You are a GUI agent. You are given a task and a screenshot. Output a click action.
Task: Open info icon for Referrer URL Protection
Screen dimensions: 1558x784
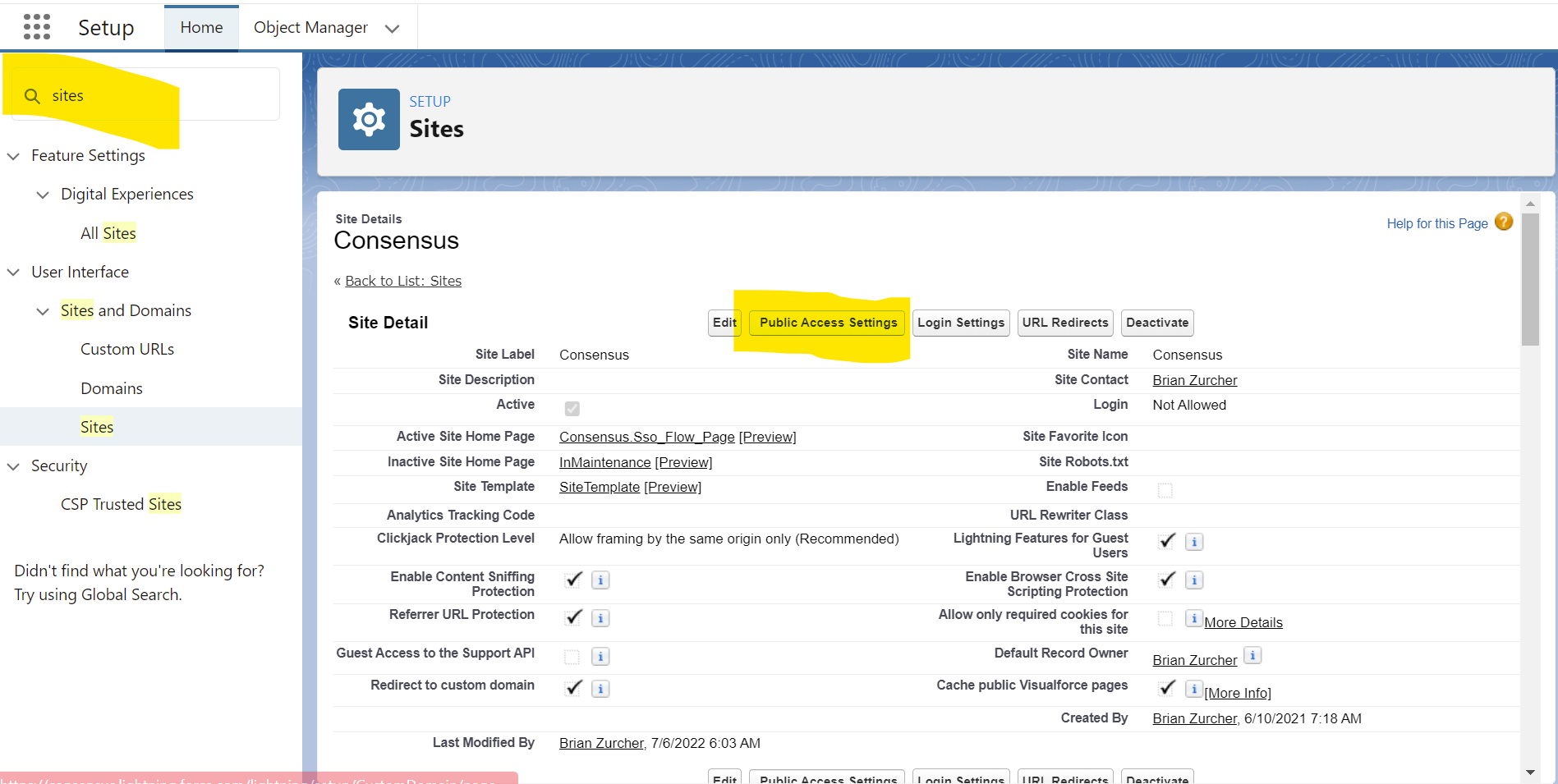[x=600, y=618]
